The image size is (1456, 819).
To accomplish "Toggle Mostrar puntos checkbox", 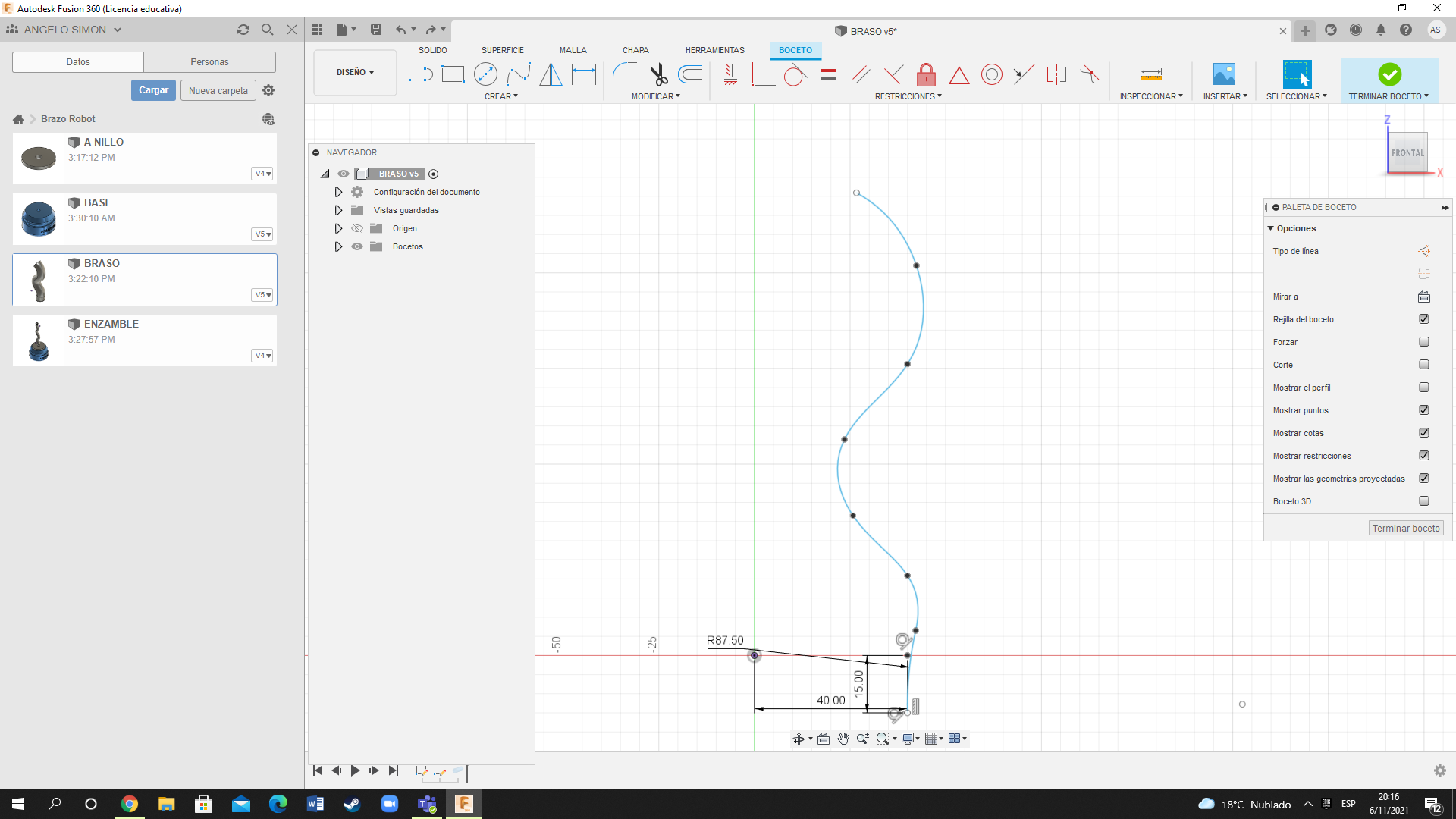I will pyautogui.click(x=1423, y=410).
